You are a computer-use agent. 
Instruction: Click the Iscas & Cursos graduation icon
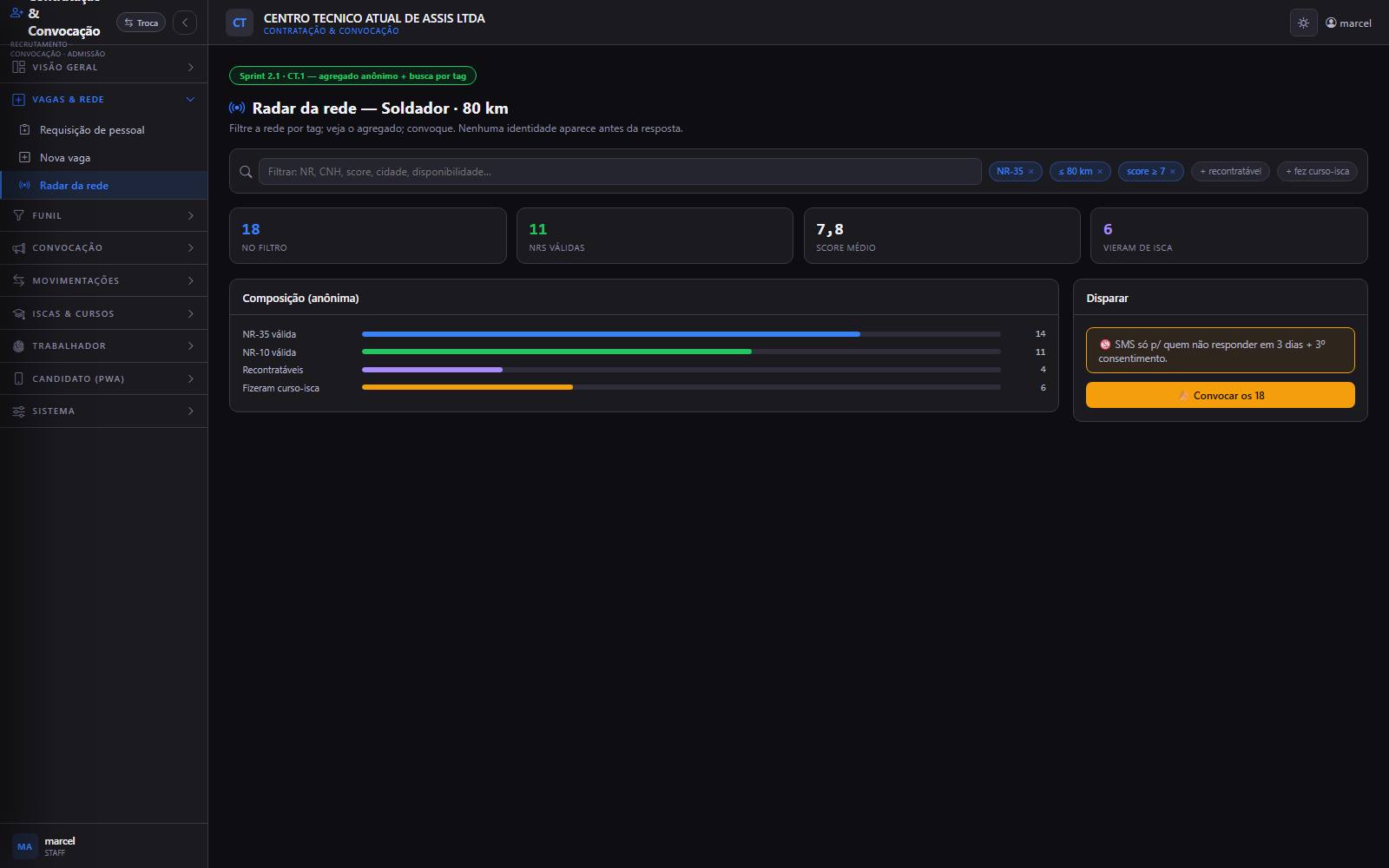click(19, 313)
